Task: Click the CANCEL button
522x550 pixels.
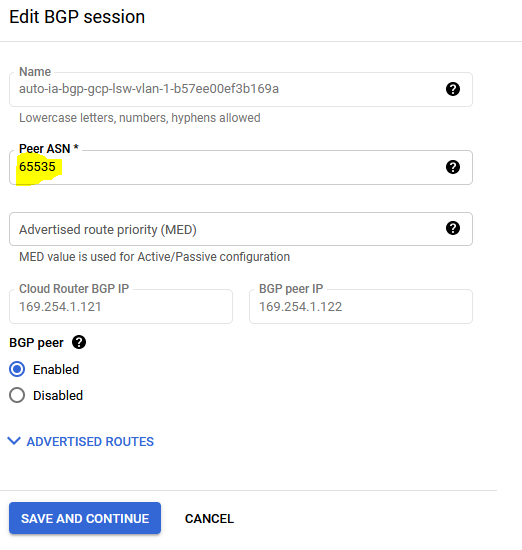Action: pos(209,518)
